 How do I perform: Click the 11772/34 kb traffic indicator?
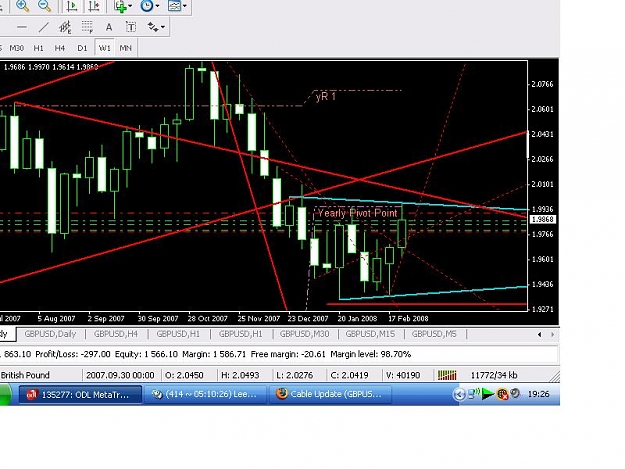pos(494,375)
